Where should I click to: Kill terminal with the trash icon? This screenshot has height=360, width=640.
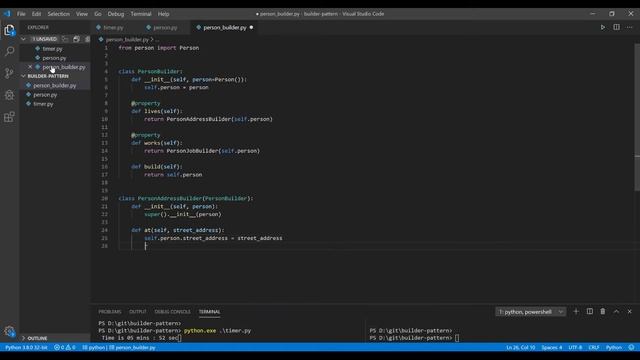[x=603, y=311]
